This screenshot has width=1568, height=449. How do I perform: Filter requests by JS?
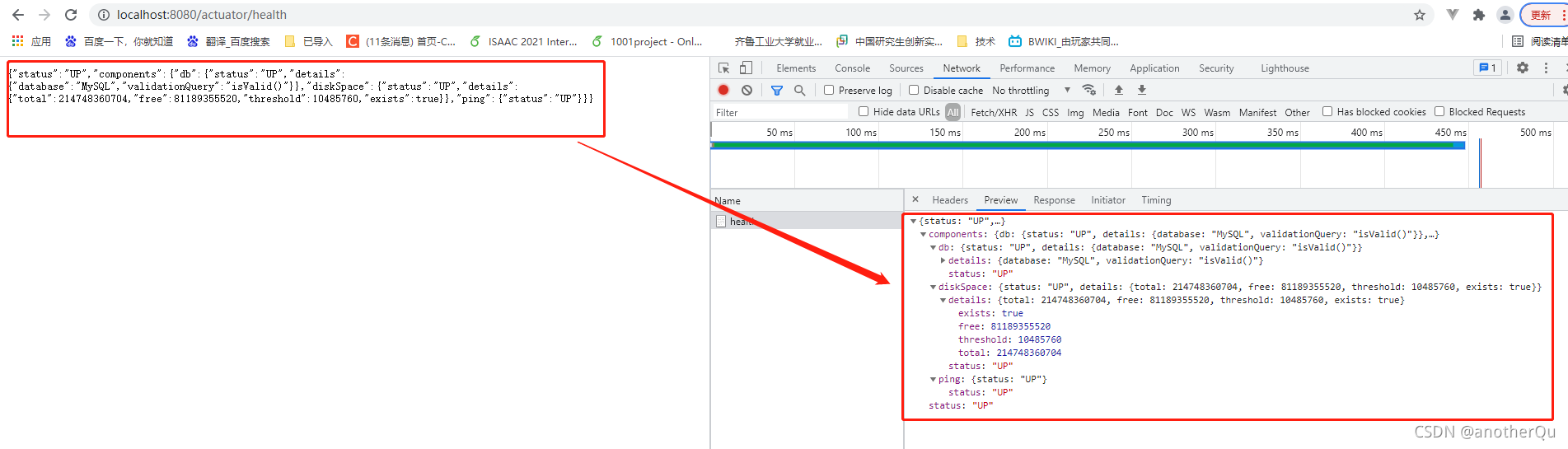[1029, 112]
